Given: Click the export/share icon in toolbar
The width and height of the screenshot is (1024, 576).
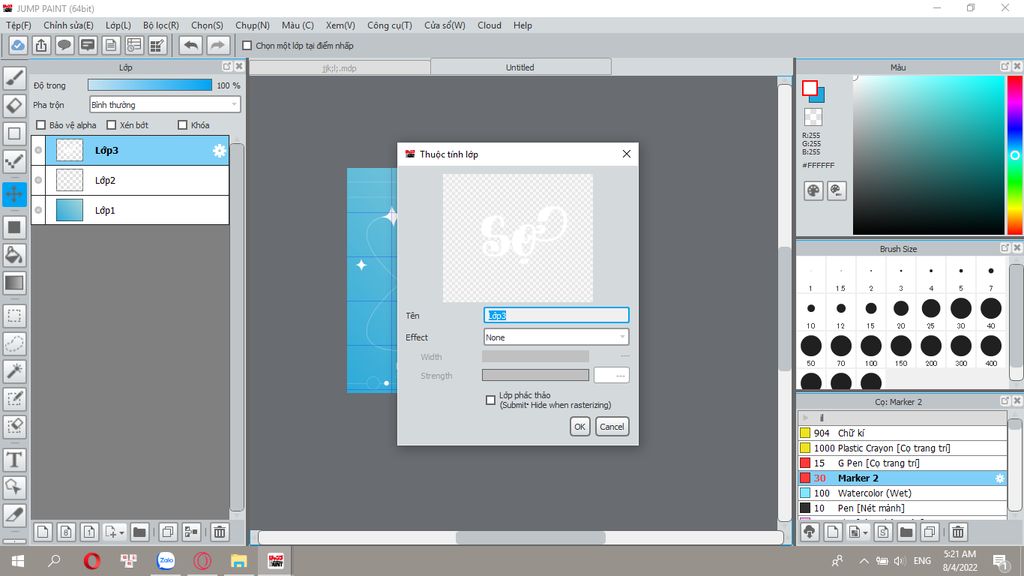Looking at the screenshot, I should pos(41,46).
